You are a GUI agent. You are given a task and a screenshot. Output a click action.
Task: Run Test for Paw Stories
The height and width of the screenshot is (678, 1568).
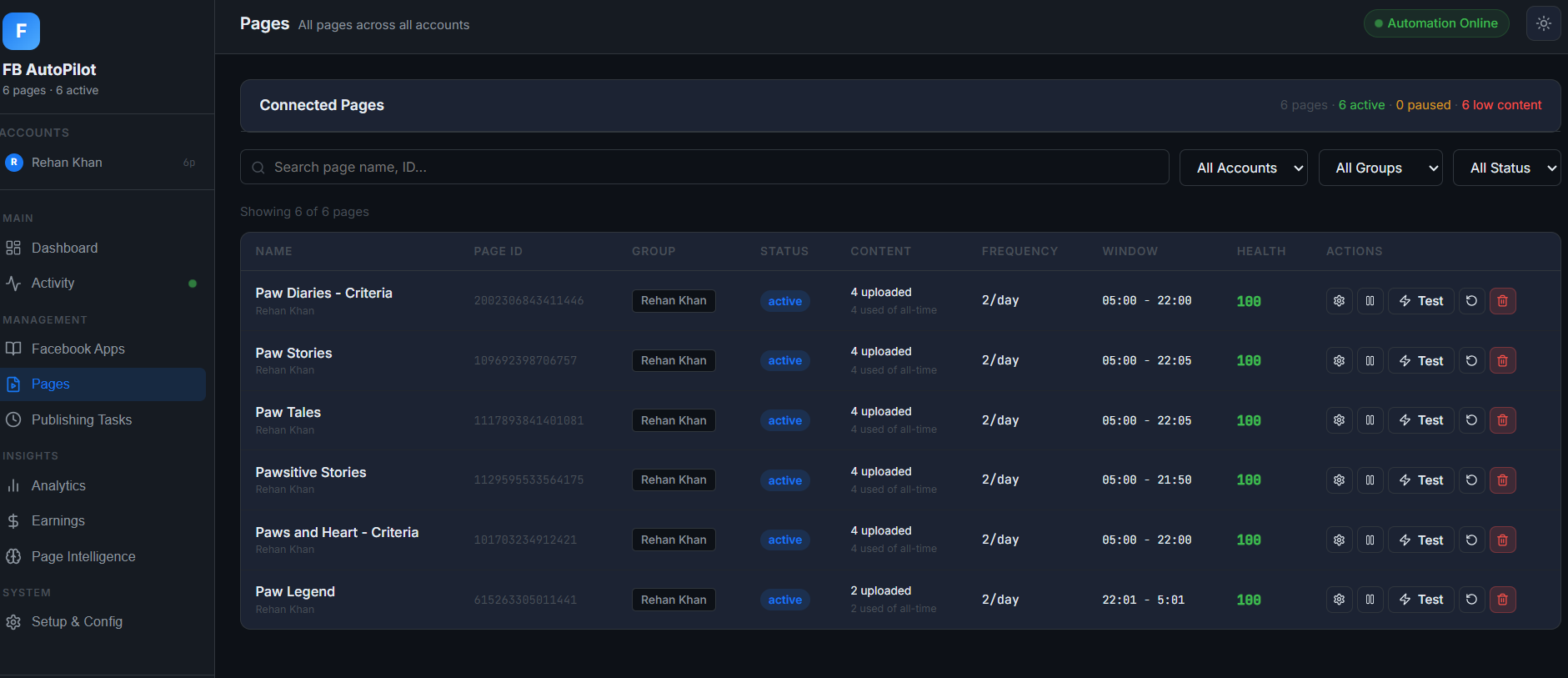click(1420, 360)
